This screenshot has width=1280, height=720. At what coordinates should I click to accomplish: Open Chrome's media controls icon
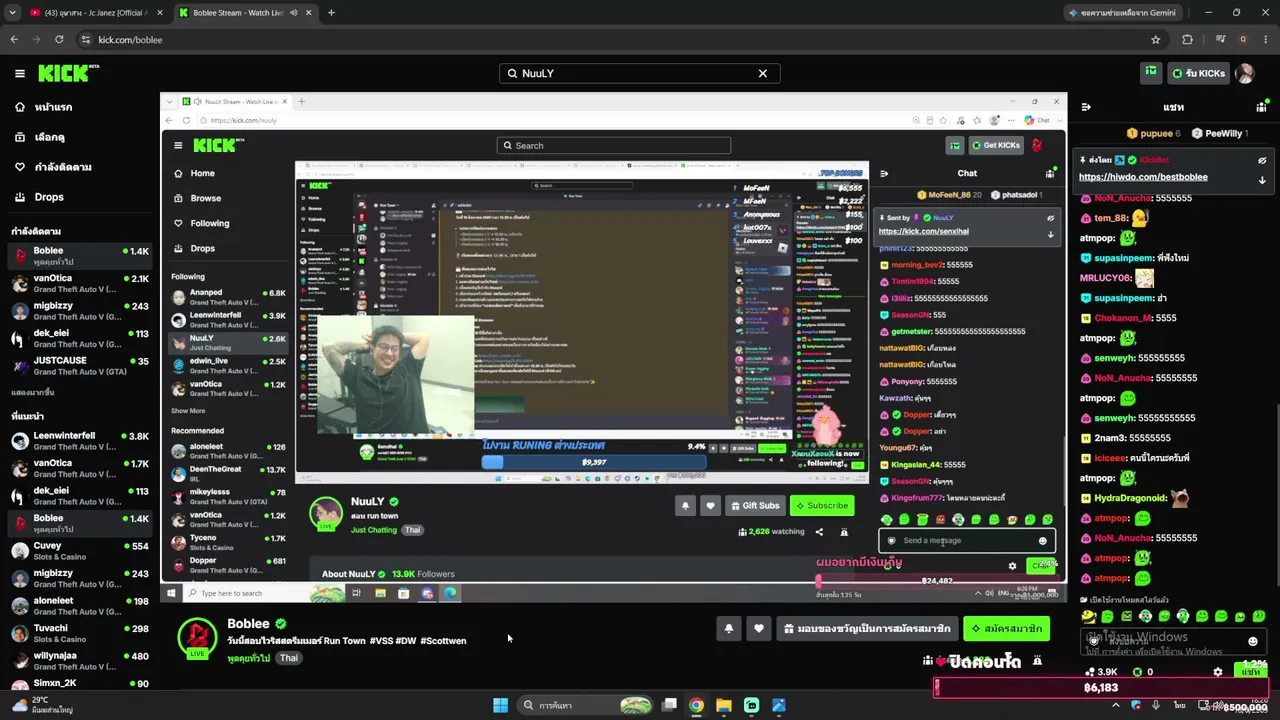point(1221,39)
